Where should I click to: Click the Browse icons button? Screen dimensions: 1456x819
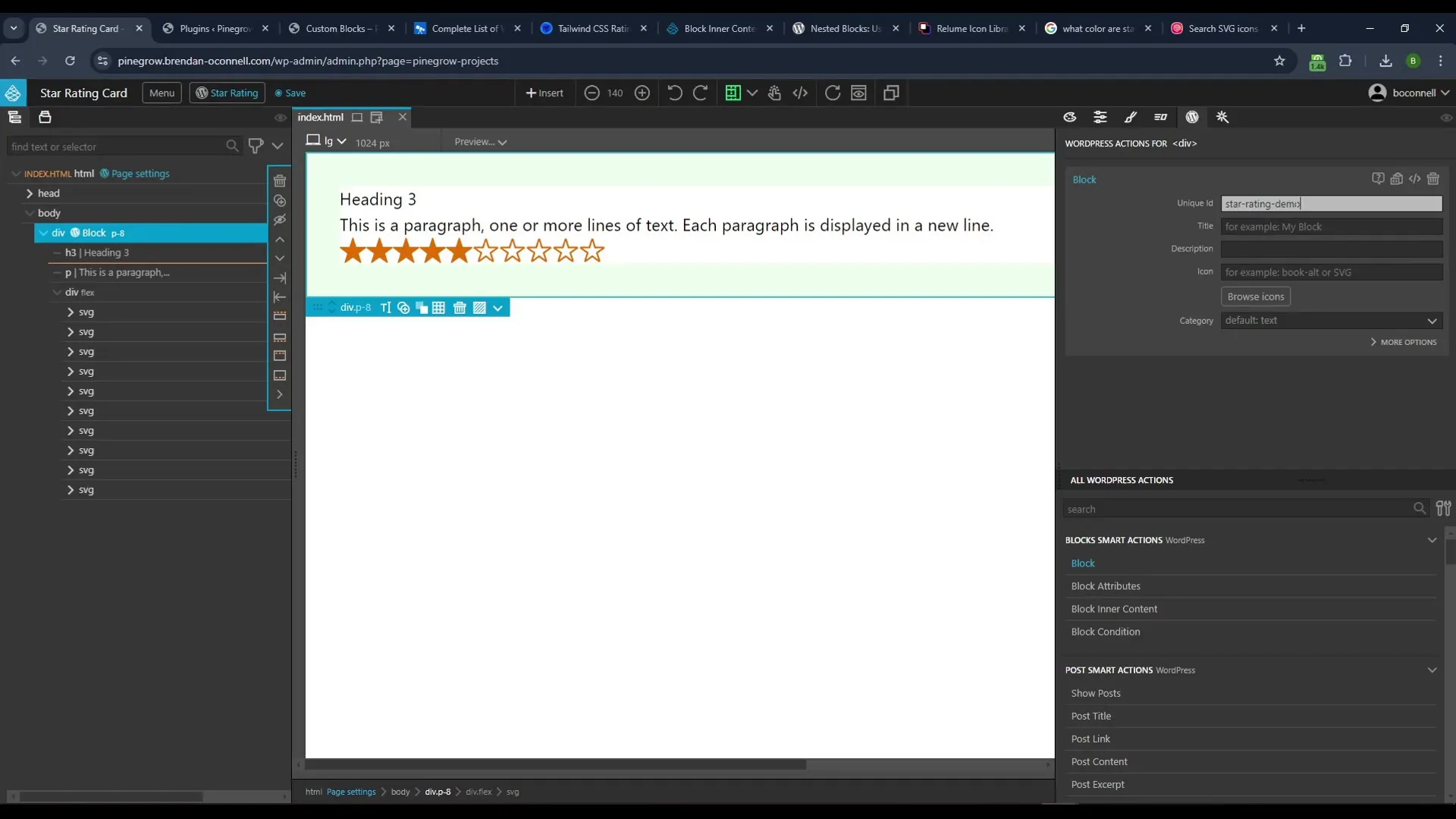(1256, 296)
